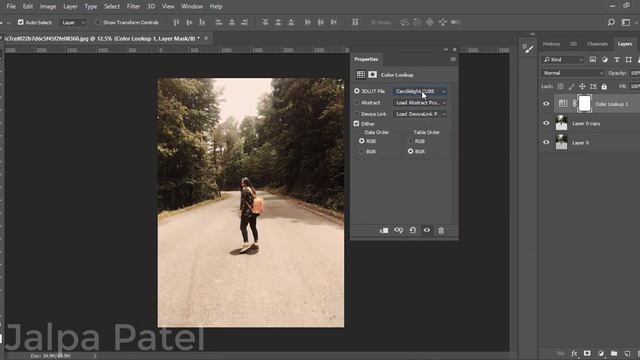Image resolution: width=640 pixels, height=360 pixels.
Task: Click view previous state icon in Properties
Action: 398,231
